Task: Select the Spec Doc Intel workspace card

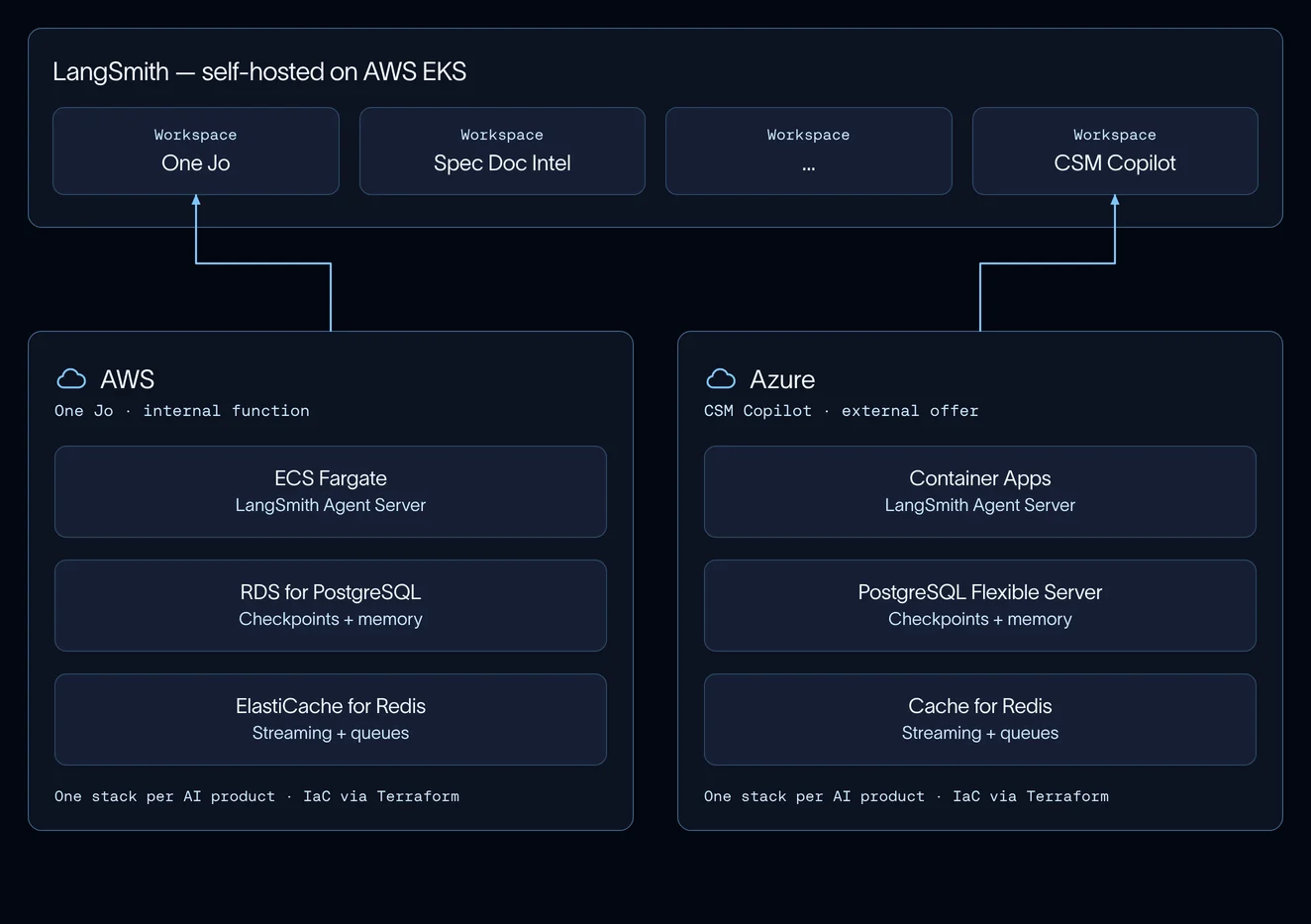Action: point(502,151)
